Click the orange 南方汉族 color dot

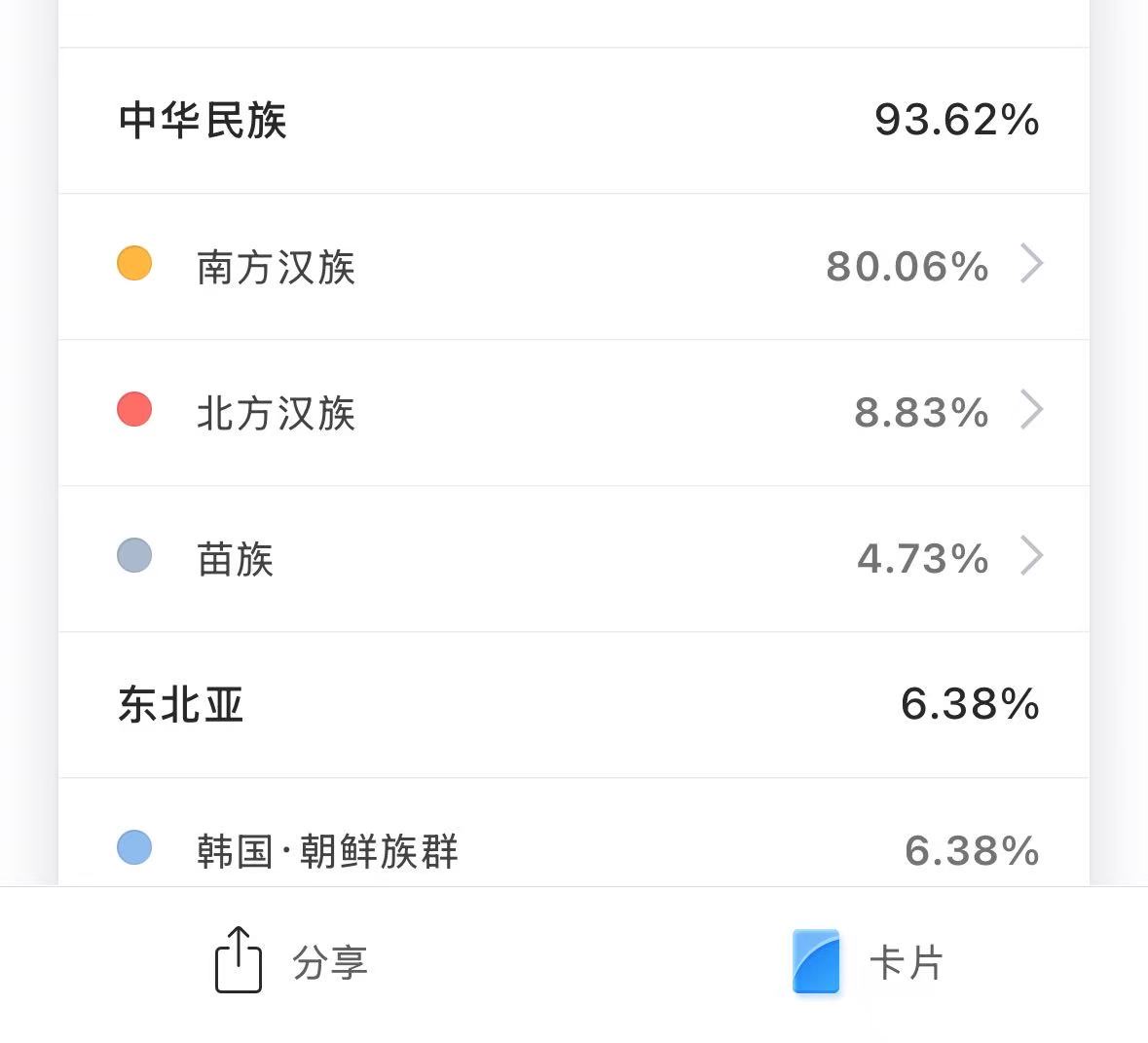[x=134, y=264]
